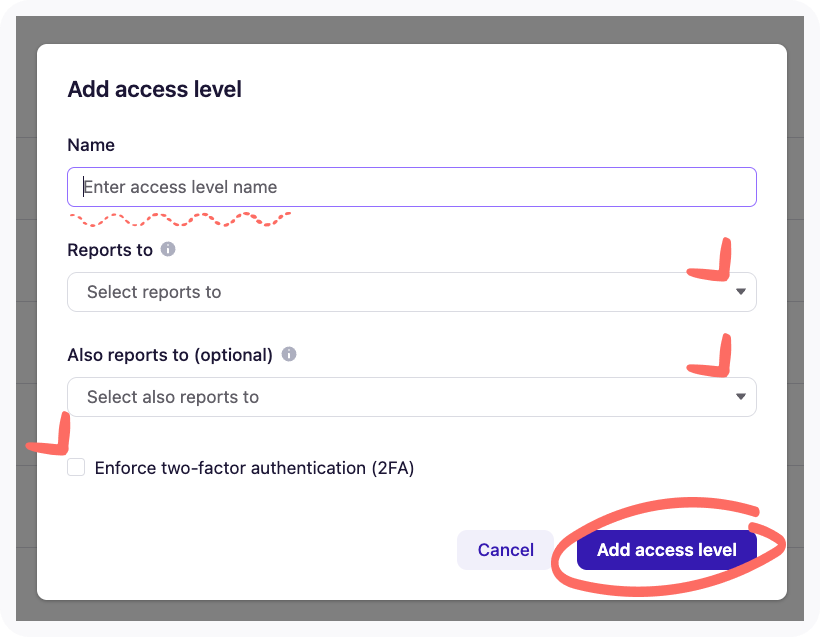
Task: Click inside the Enter access level name field
Action: pyautogui.click(x=411, y=186)
